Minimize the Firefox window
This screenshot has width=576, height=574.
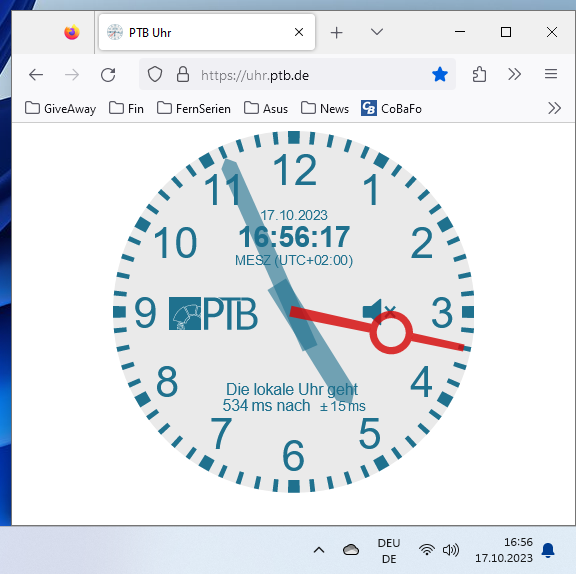[x=460, y=32]
